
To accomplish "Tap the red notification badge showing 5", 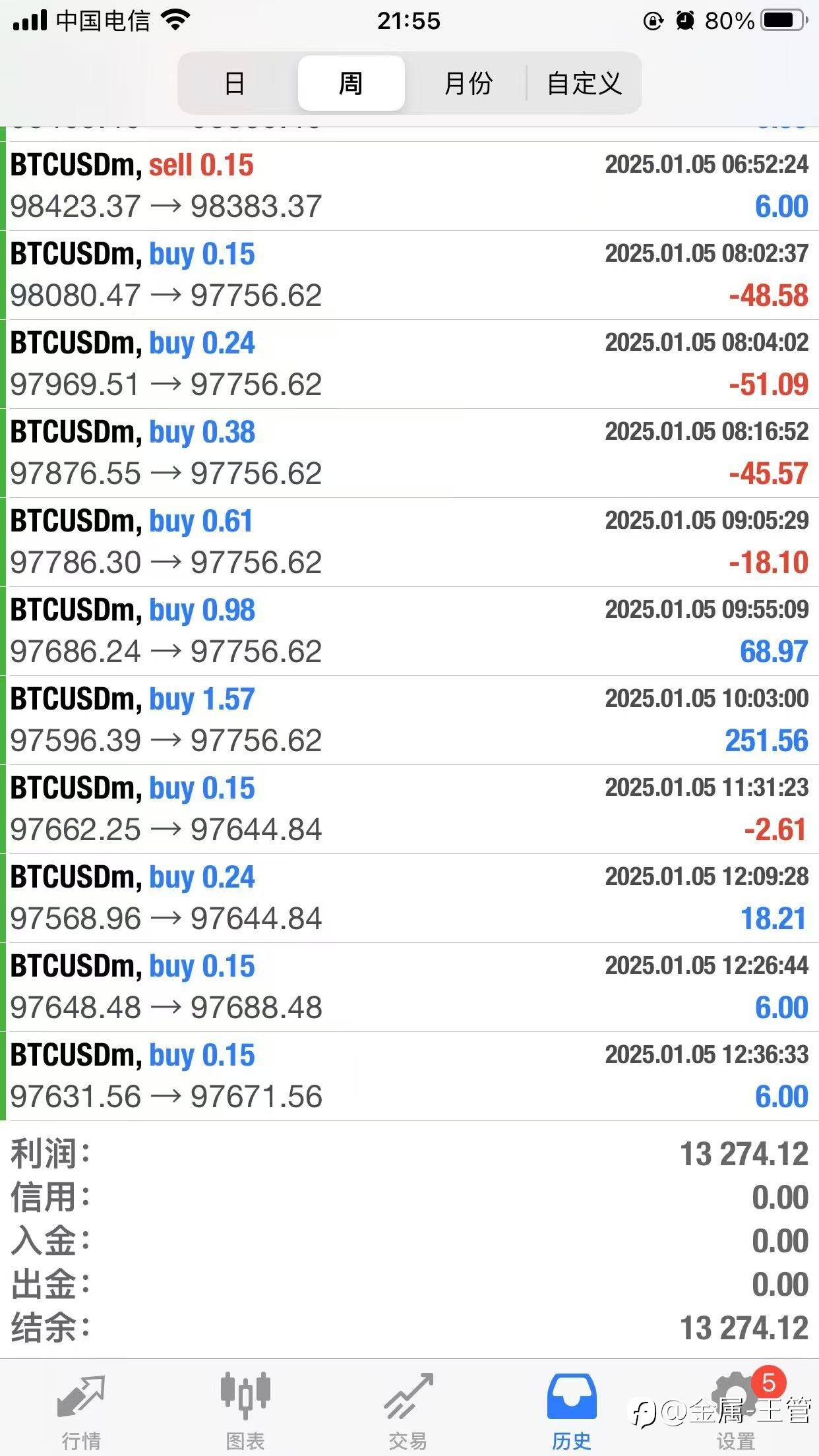I will (x=768, y=1382).
